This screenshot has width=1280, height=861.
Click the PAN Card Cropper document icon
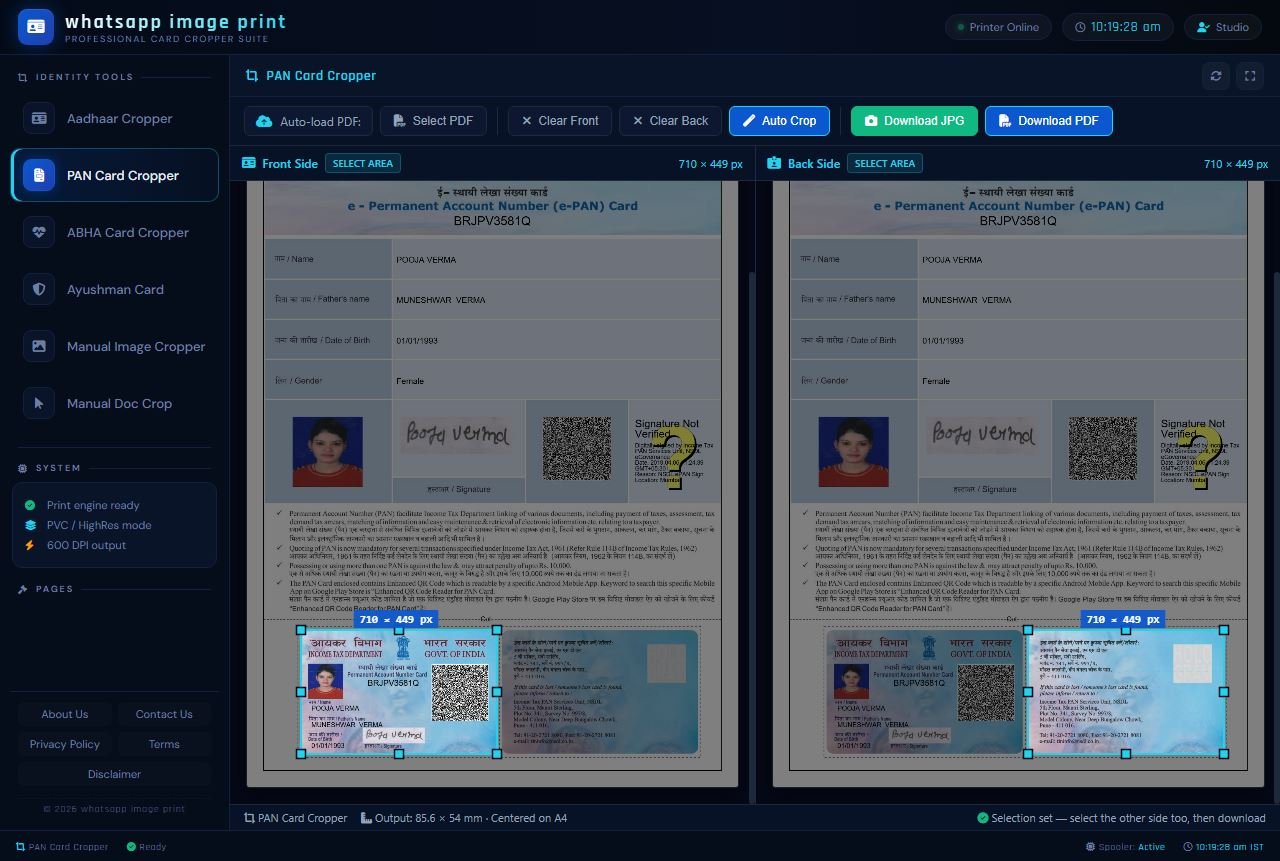pos(39,175)
